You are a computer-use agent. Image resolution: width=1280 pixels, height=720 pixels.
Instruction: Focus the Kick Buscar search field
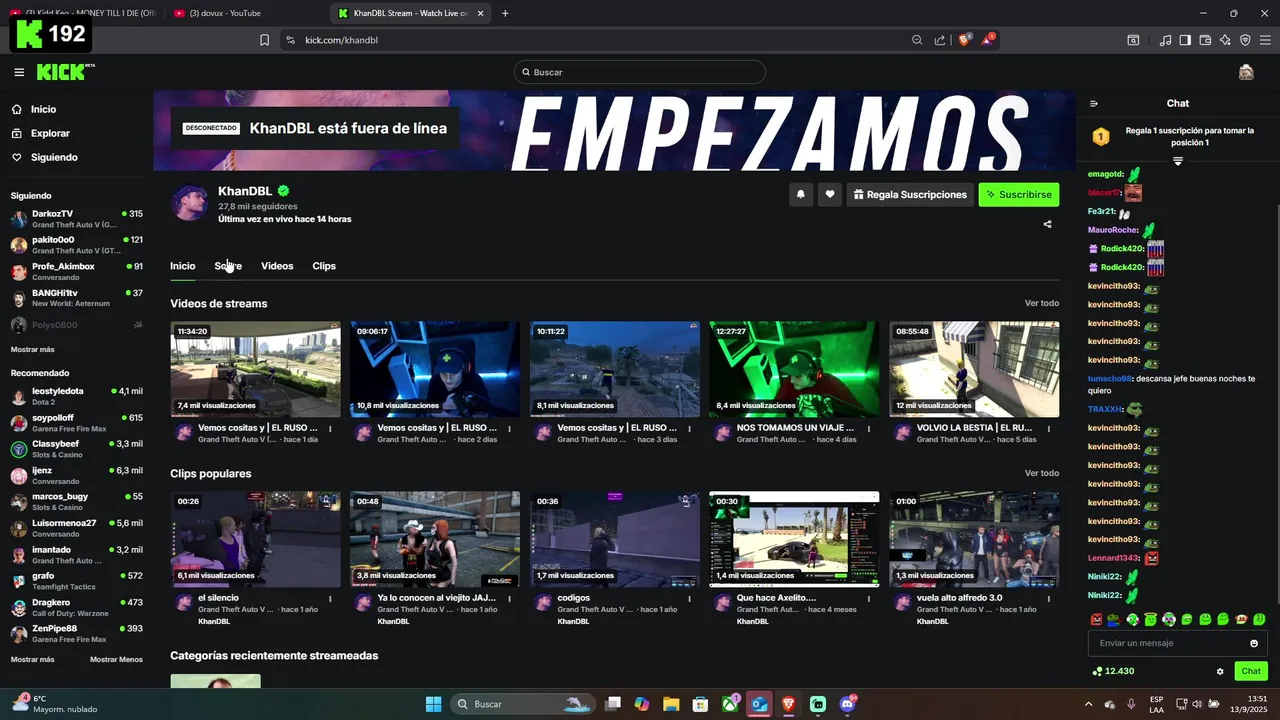pos(640,72)
